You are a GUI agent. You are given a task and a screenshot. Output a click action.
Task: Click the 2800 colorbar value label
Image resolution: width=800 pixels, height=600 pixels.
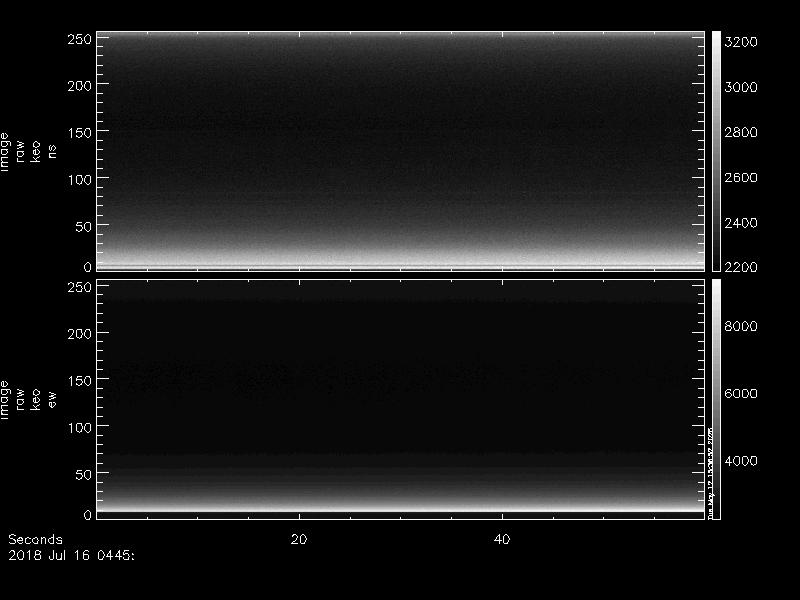[741, 132]
